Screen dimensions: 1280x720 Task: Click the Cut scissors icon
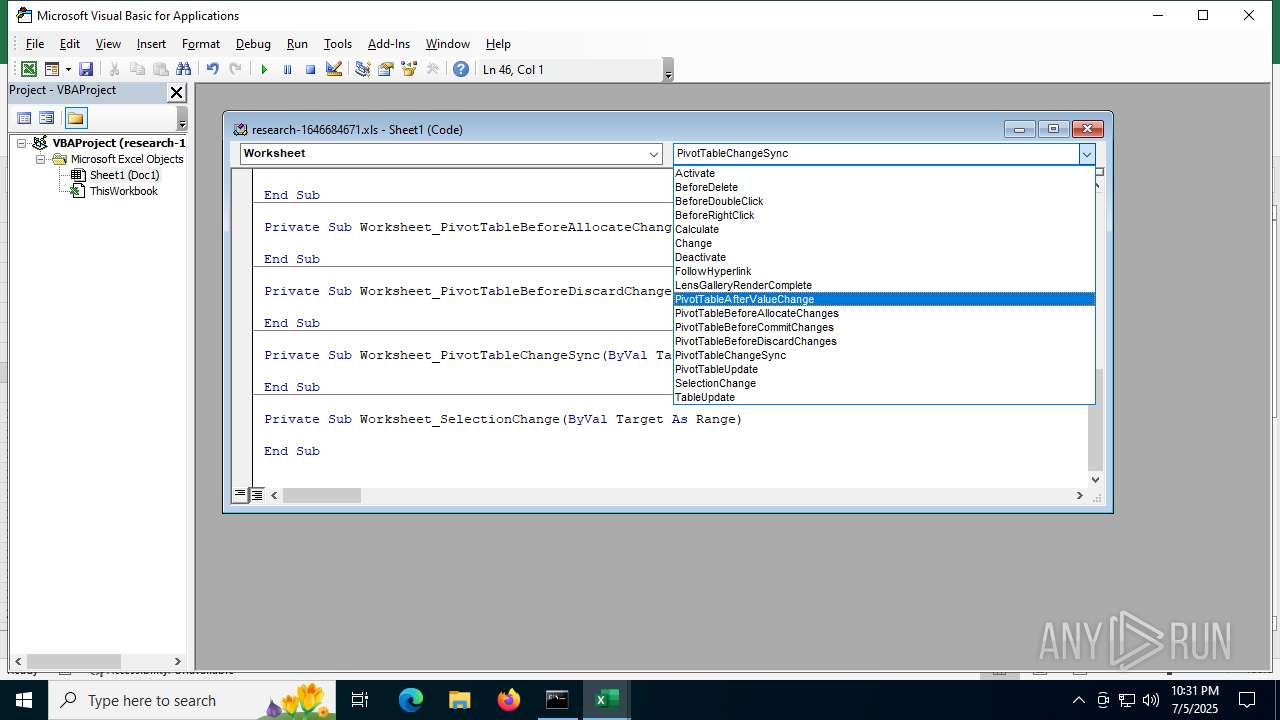tap(114, 69)
